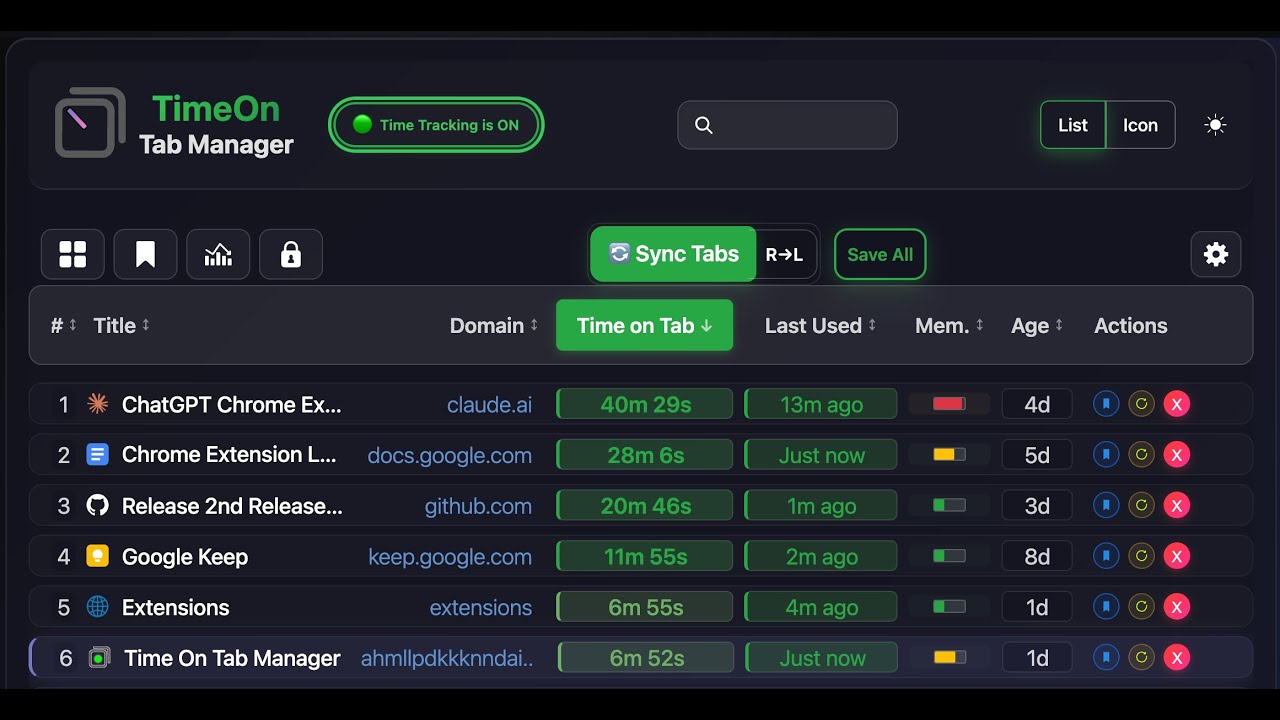Image resolution: width=1280 pixels, height=720 pixels.
Task: Click the favicon in Time On Tab Manager row
Action: (x=98, y=658)
